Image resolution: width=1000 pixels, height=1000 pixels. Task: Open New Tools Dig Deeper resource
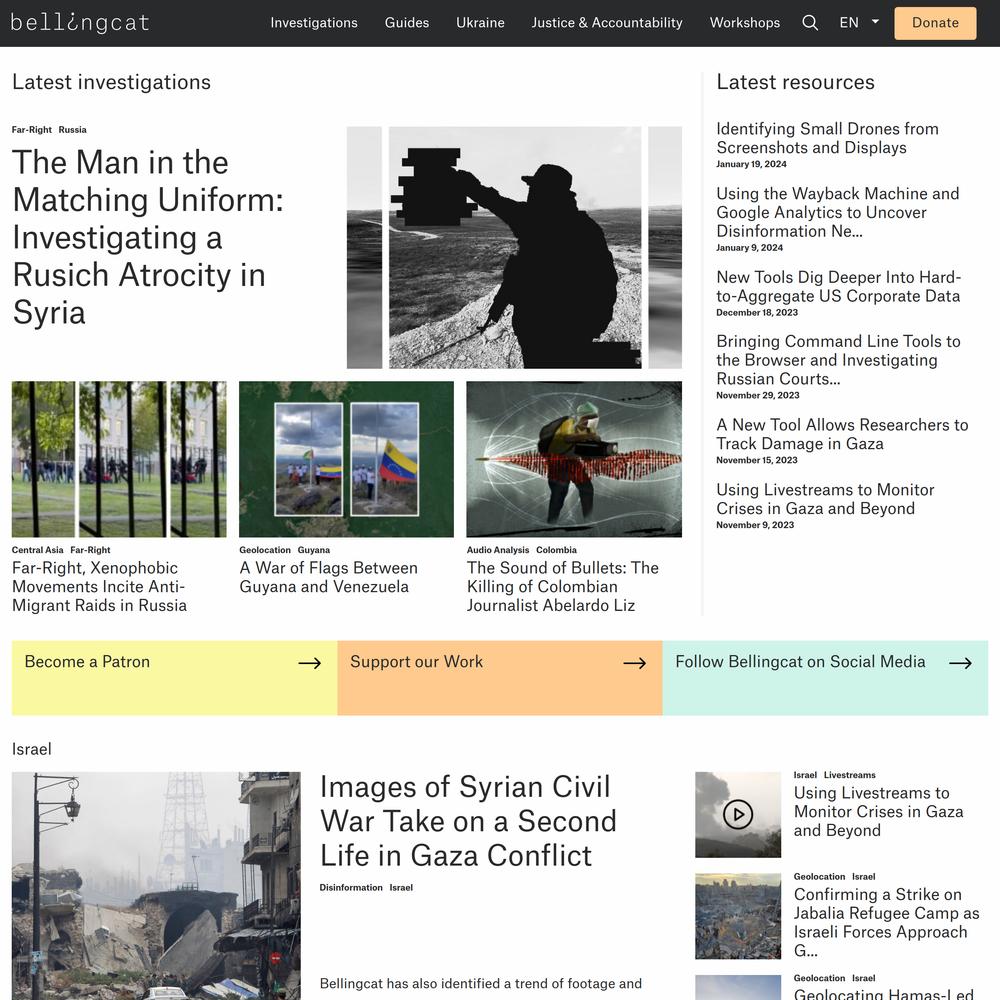839,286
